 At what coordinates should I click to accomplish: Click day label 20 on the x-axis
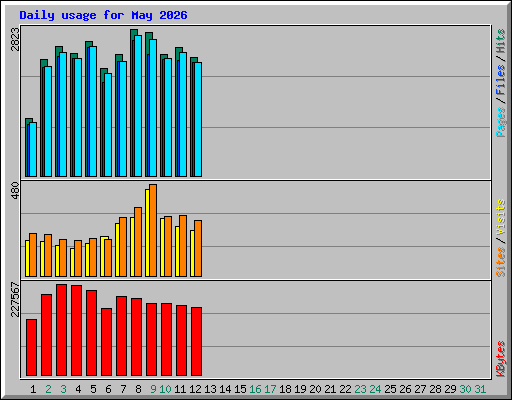click(x=315, y=389)
